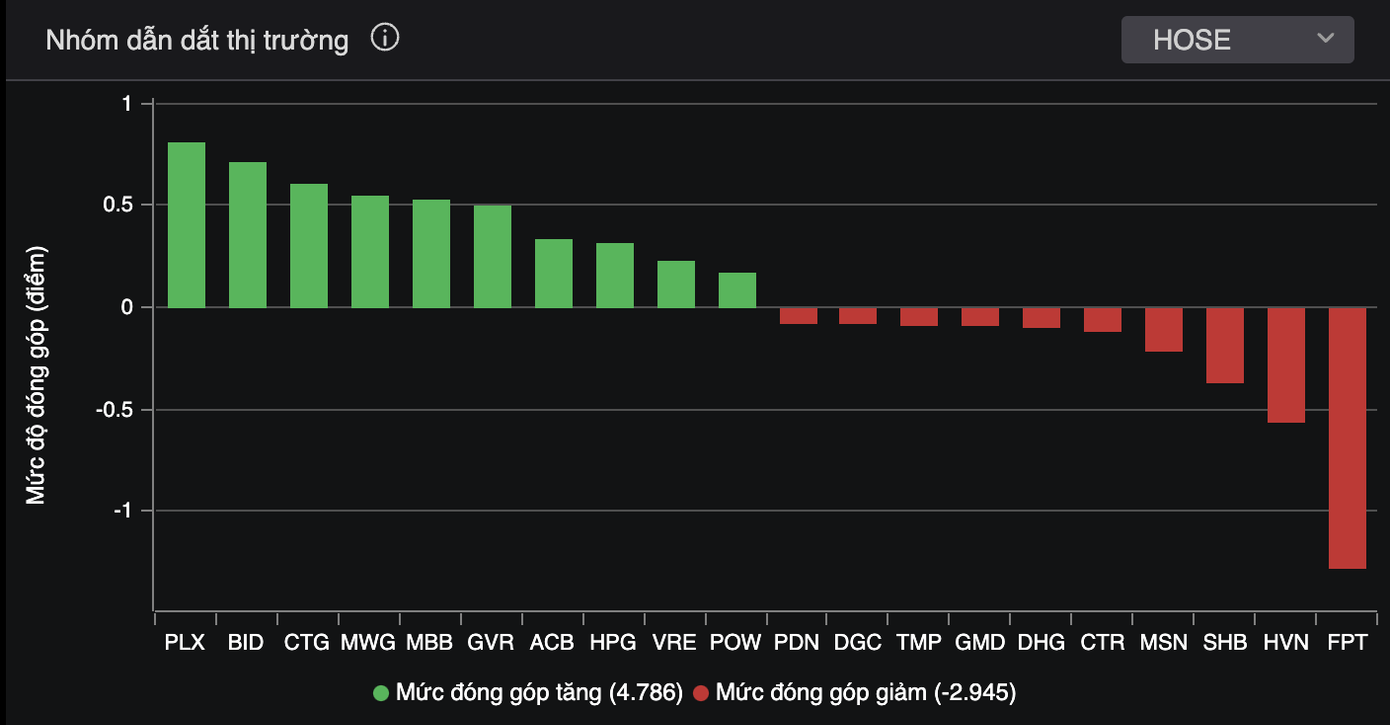Select the ACB green bar
This screenshot has width=1390, height=725.
click(x=553, y=273)
